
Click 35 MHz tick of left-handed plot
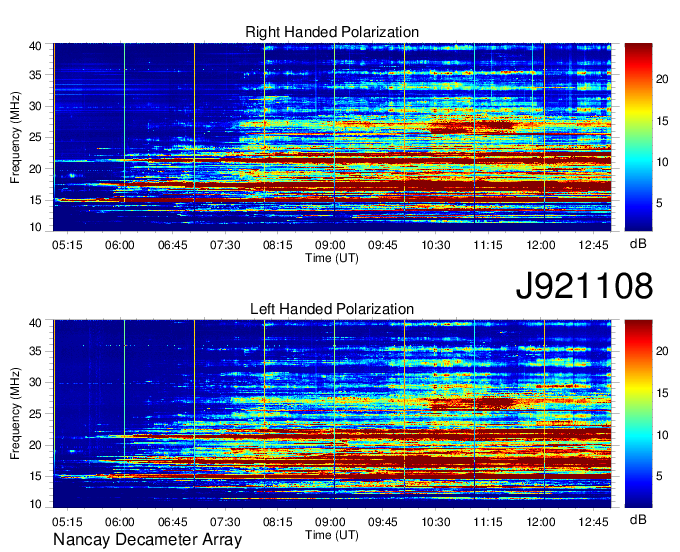tap(35, 351)
